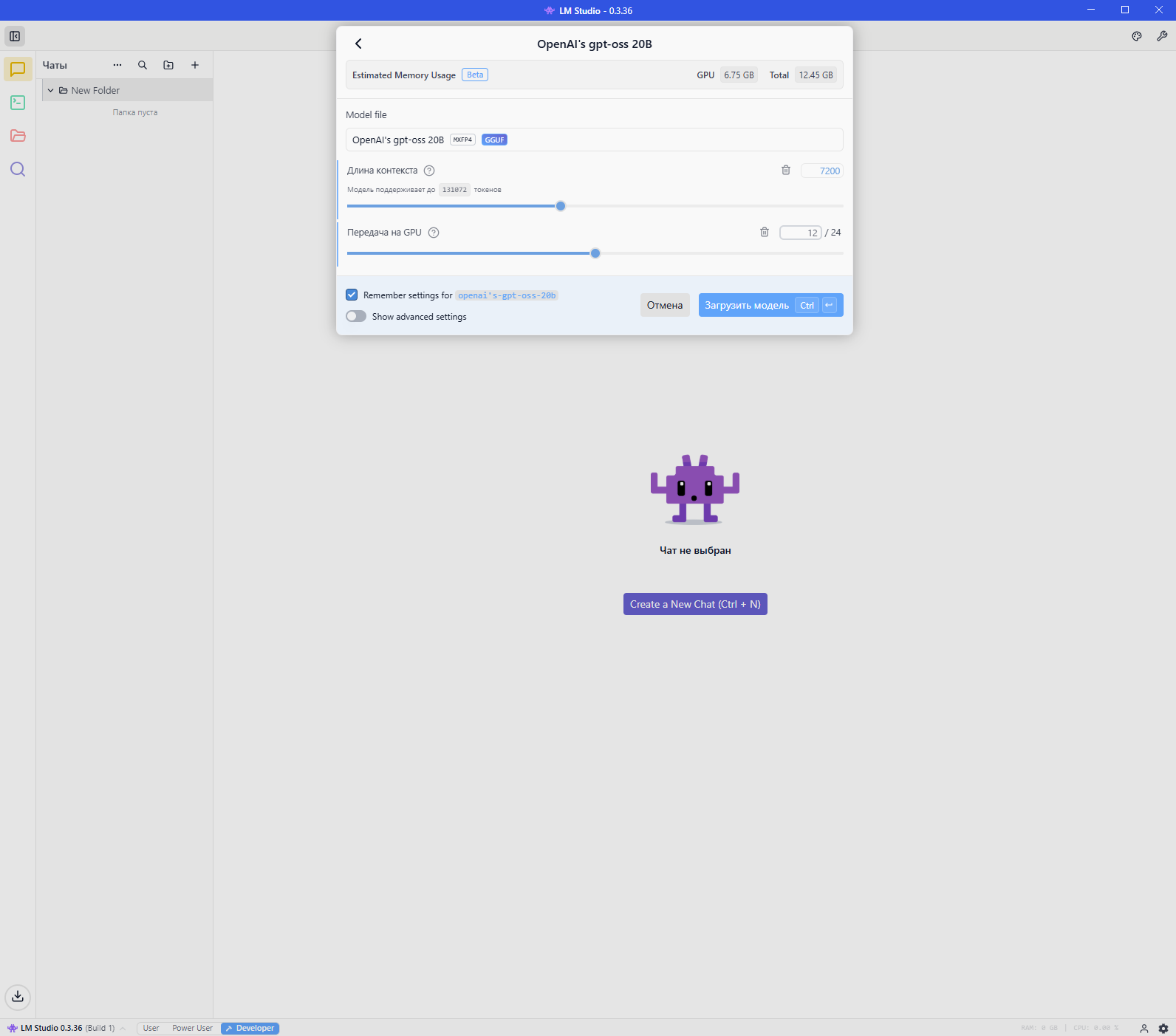Click the Model file field OpenAI's gpt-oss 20B

595,140
